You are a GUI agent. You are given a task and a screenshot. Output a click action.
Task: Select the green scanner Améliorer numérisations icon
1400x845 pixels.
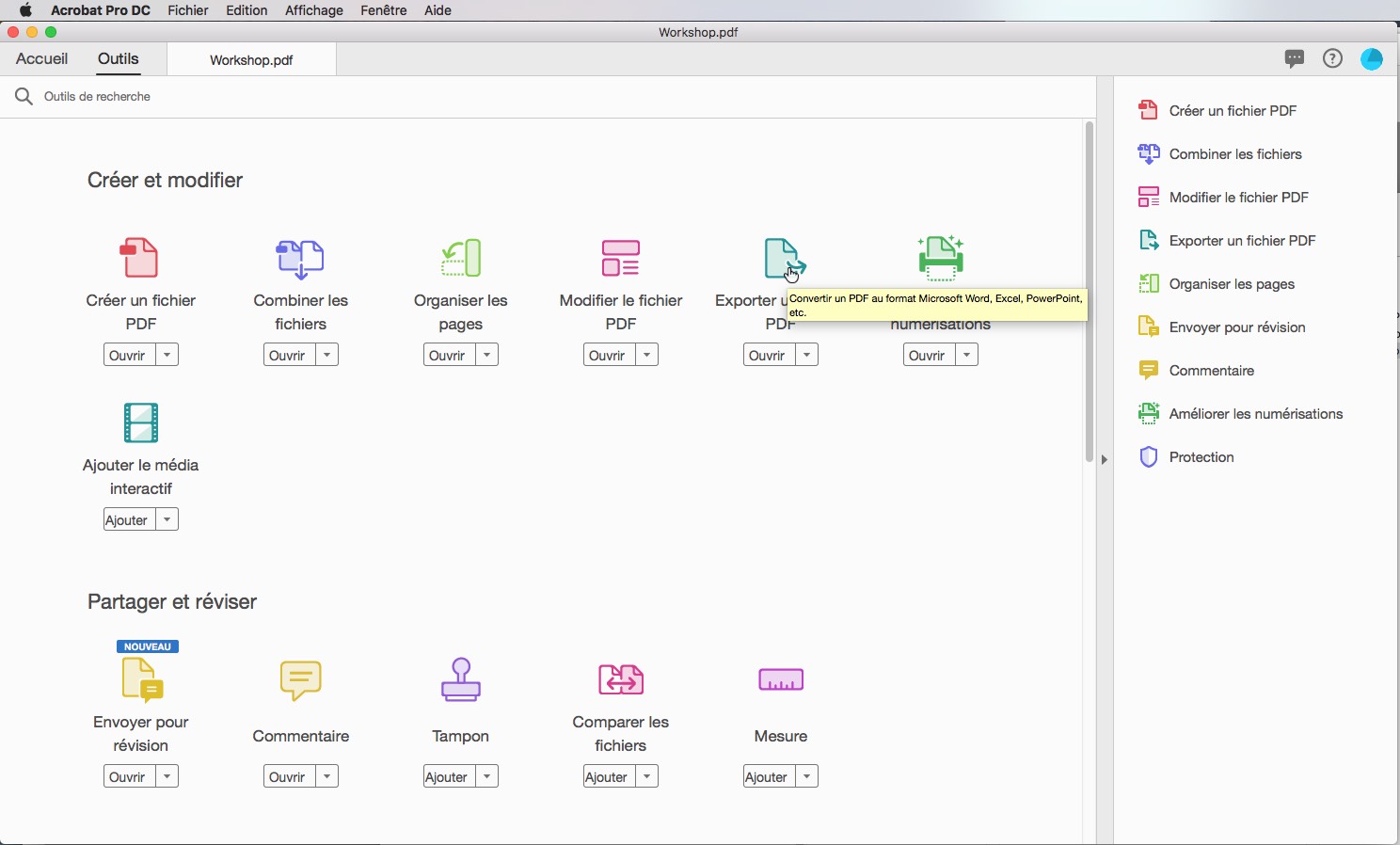click(x=941, y=258)
